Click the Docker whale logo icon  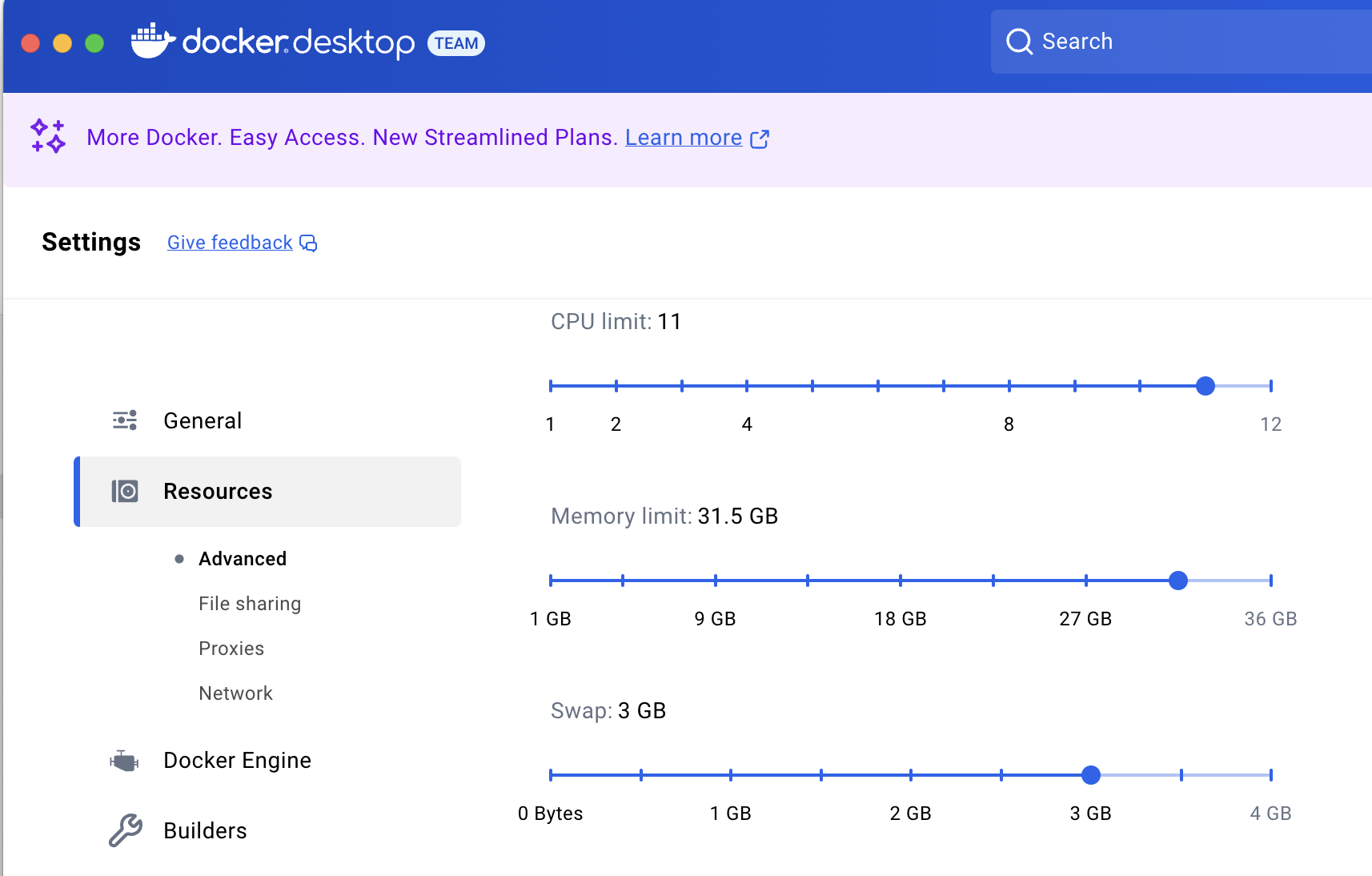(152, 41)
